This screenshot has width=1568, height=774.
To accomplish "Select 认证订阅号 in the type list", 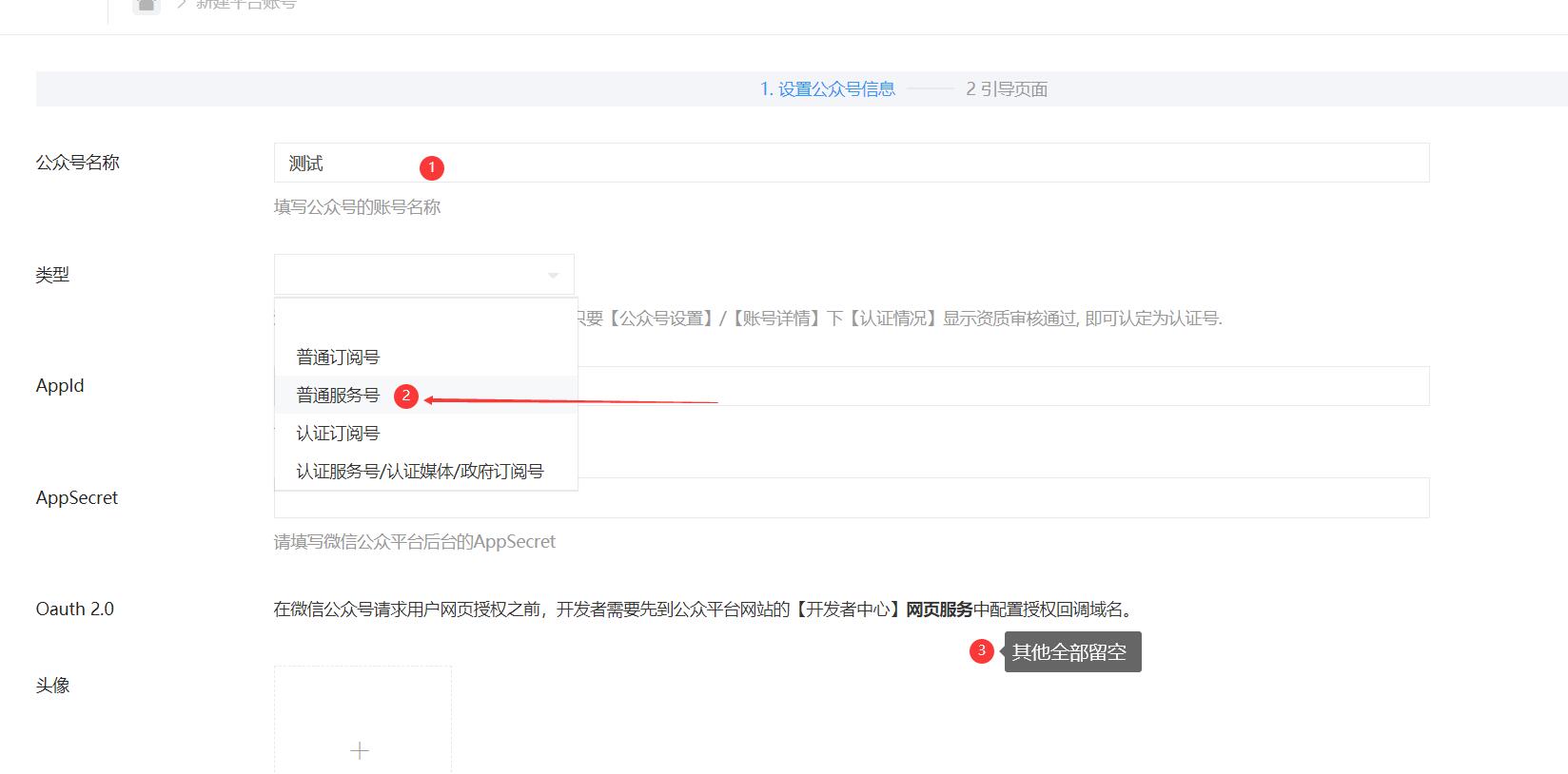I will point(425,433).
